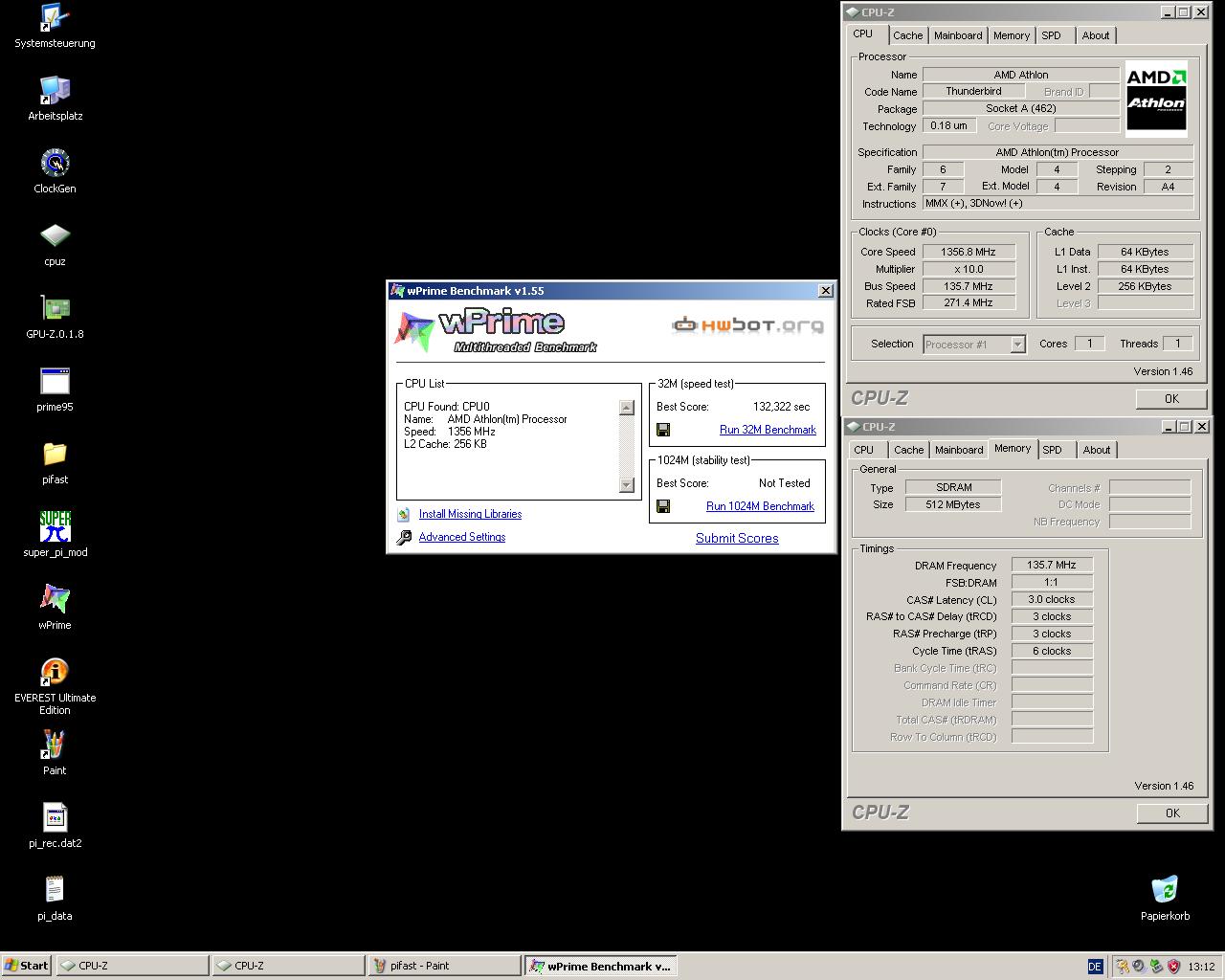Click CPU List scrollbar down arrow
Screen dimensions: 1225x980
coord(627,485)
